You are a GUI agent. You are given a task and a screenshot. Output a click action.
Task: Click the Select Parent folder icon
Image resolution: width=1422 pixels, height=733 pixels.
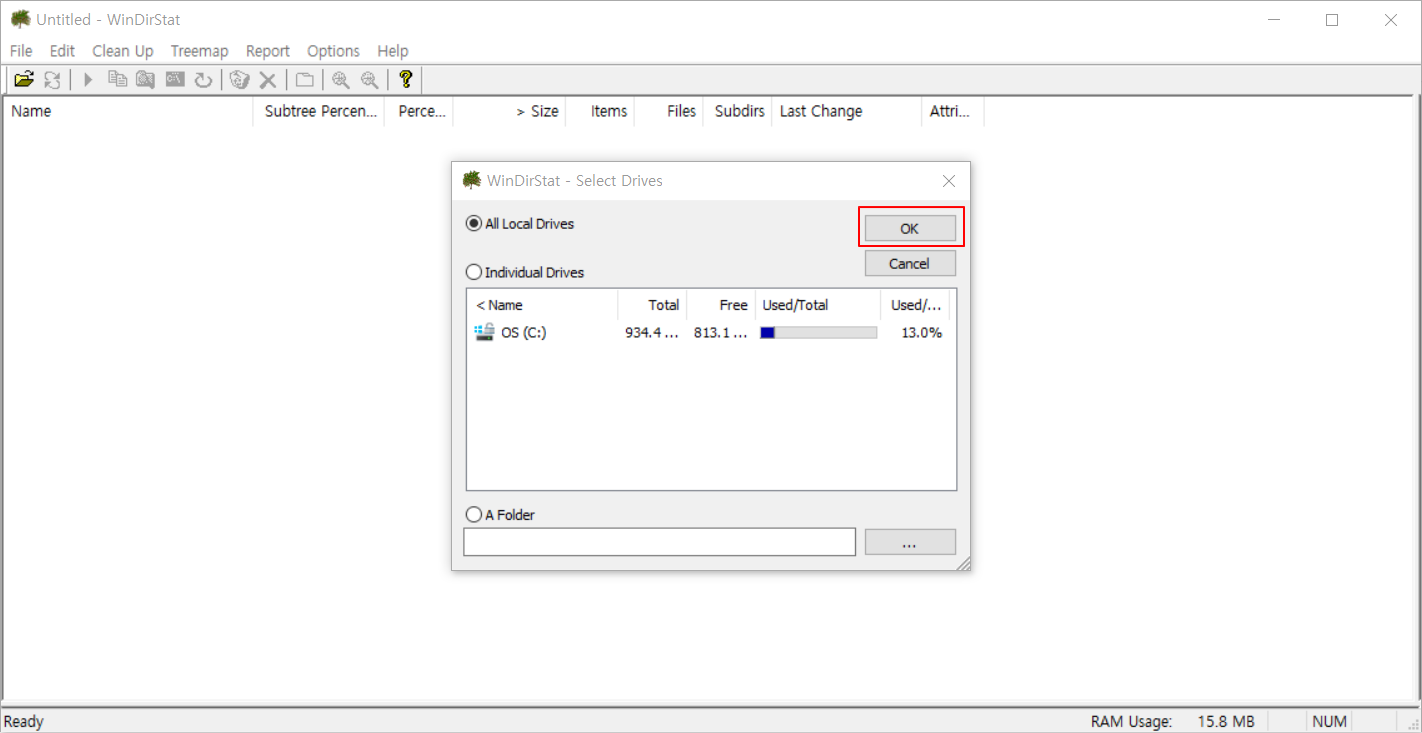click(304, 80)
